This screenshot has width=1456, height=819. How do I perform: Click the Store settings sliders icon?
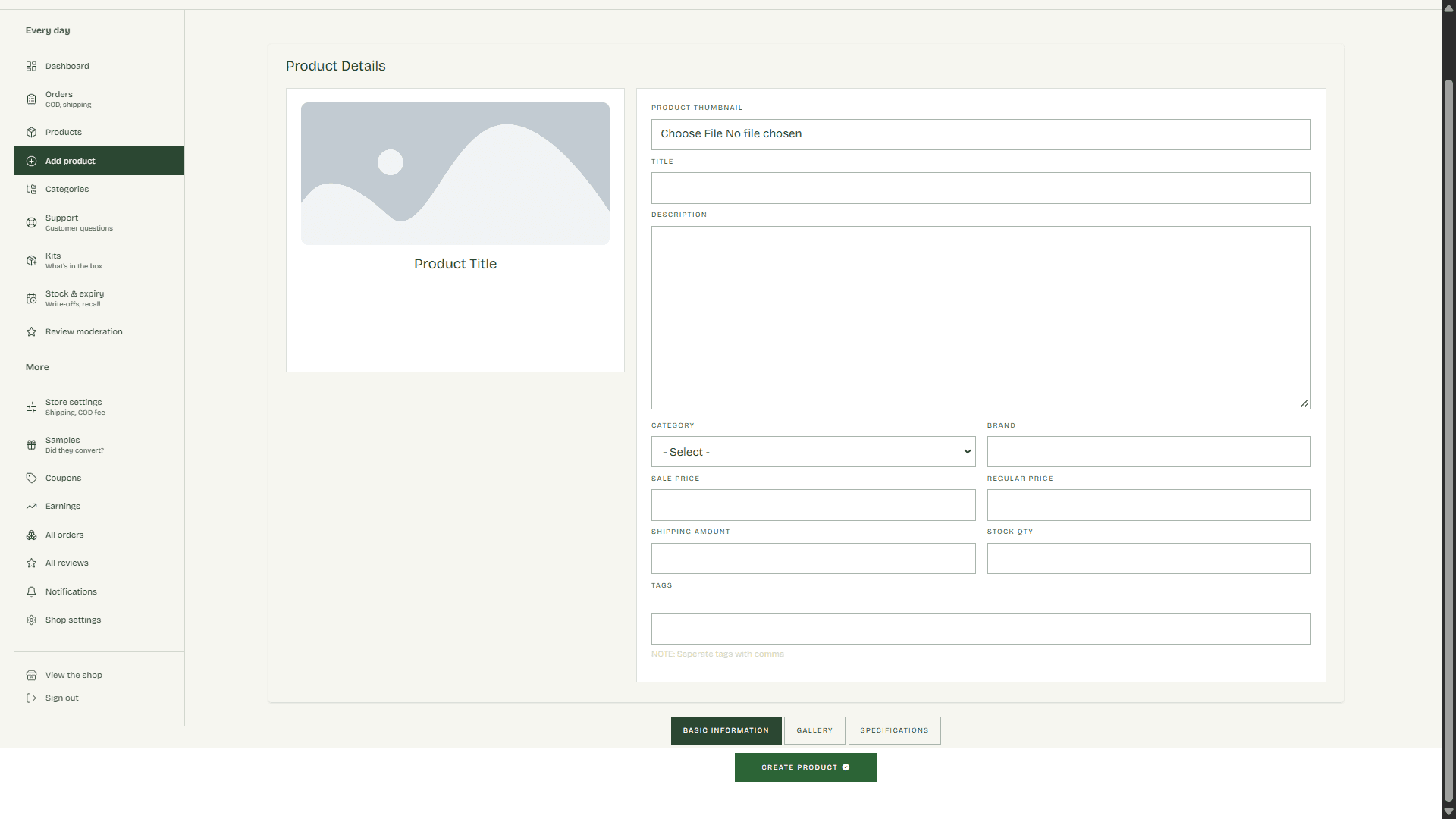[x=31, y=407]
